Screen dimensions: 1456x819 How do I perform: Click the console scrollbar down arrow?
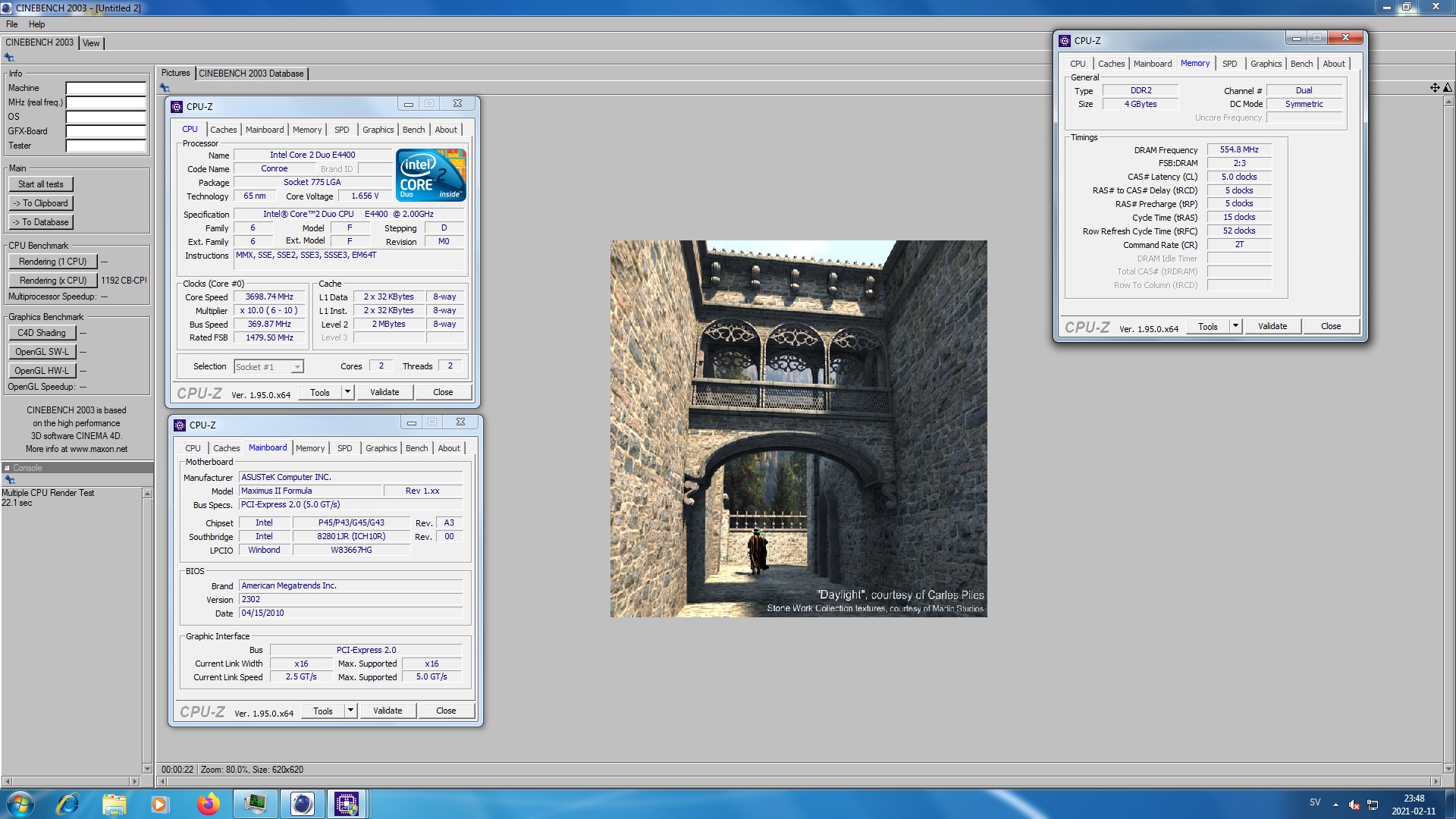tap(147, 768)
